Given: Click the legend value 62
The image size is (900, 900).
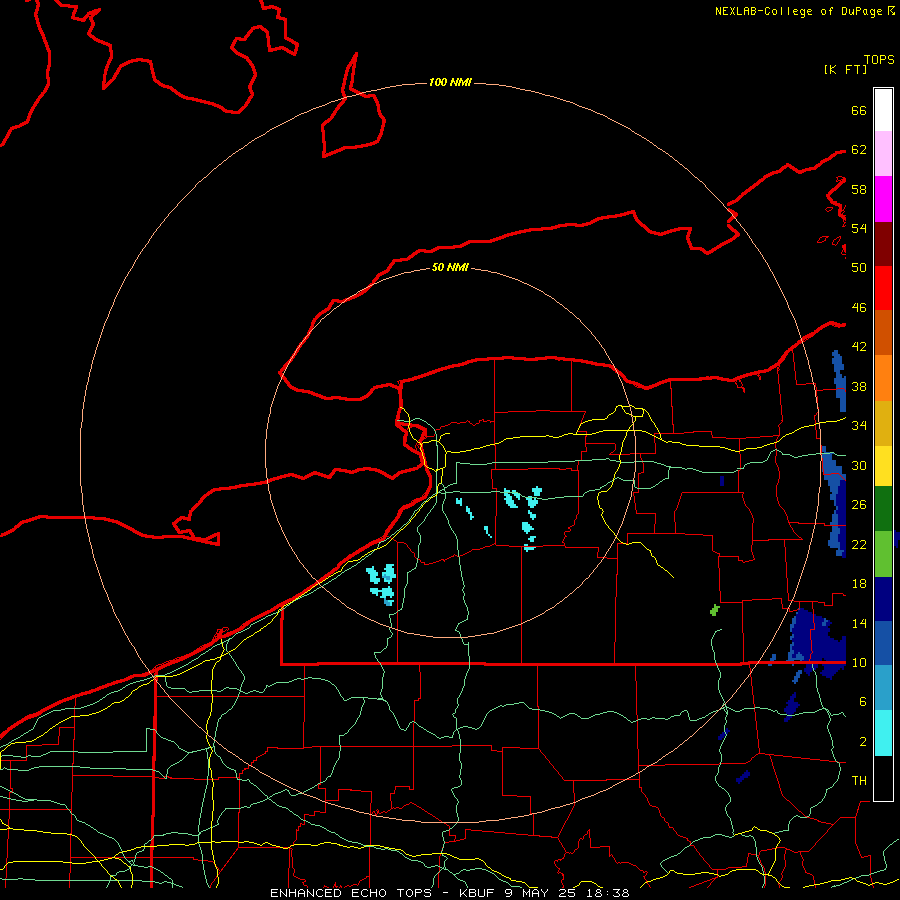Looking at the screenshot, I should [x=859, y=150].
